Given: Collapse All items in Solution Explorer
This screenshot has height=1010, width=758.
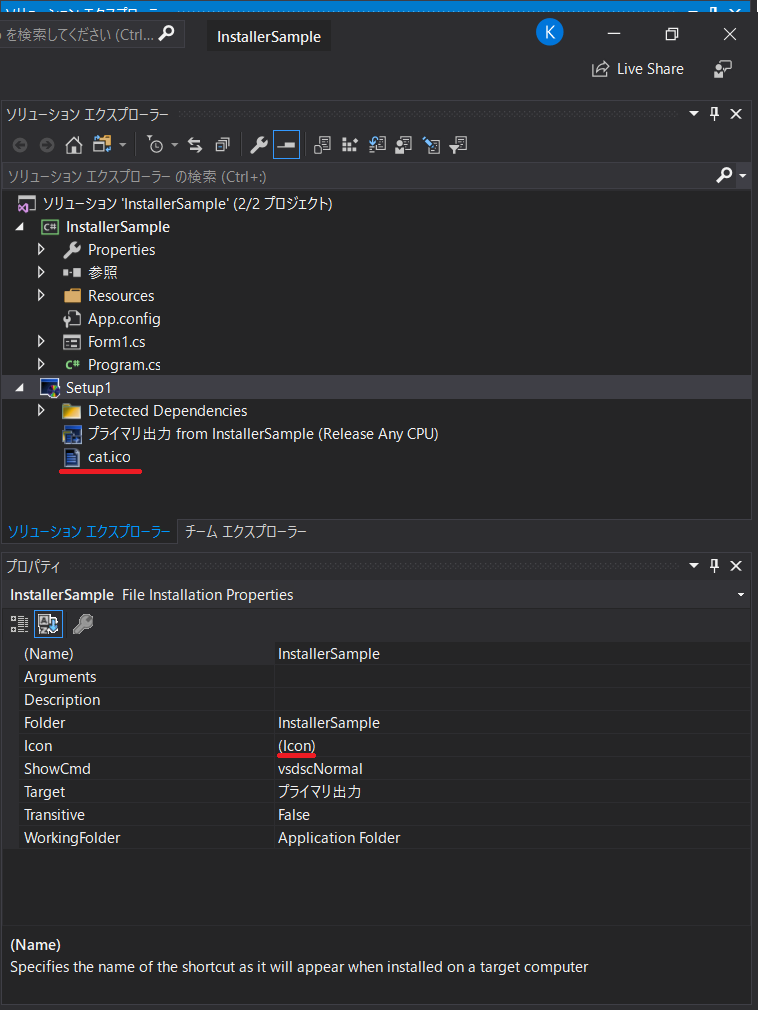Looking at the screenshot, I should click(222, 145).
